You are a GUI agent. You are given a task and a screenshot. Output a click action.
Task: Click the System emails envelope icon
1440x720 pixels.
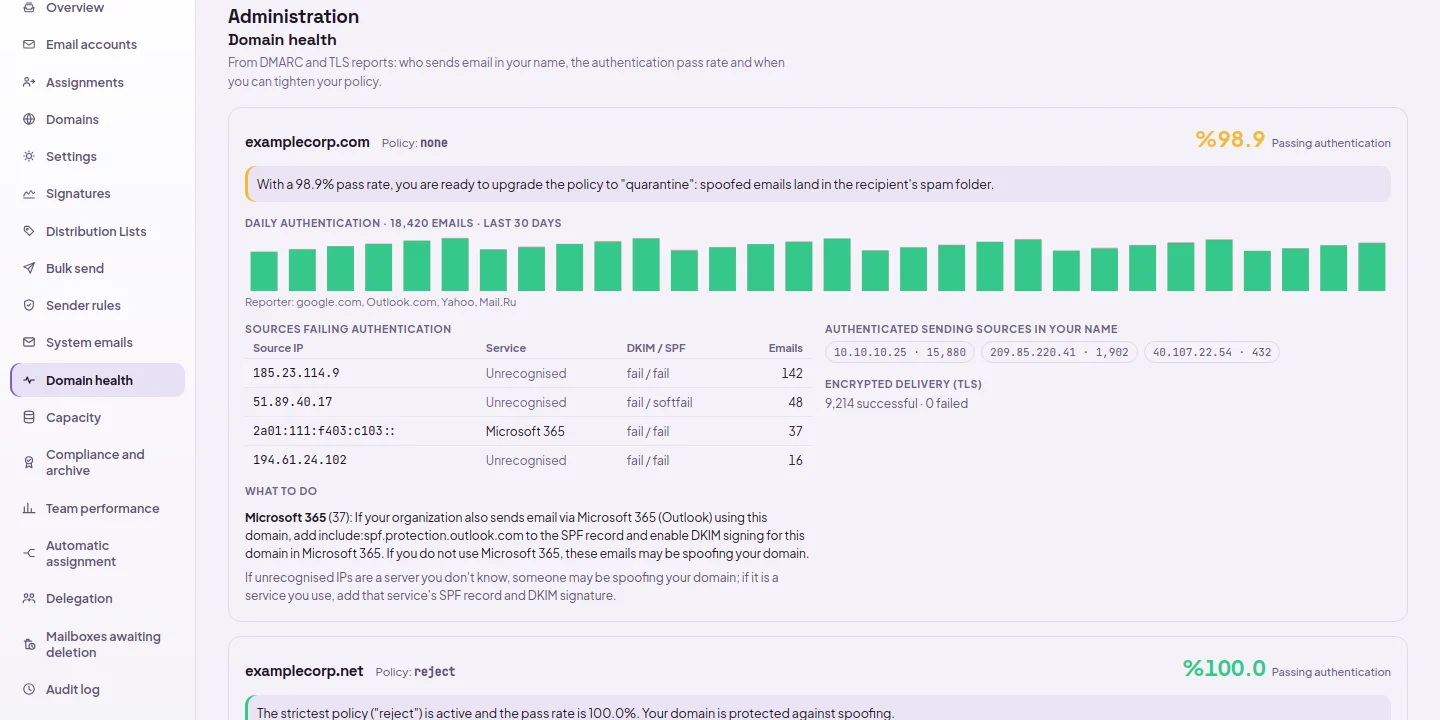(29, 343)
